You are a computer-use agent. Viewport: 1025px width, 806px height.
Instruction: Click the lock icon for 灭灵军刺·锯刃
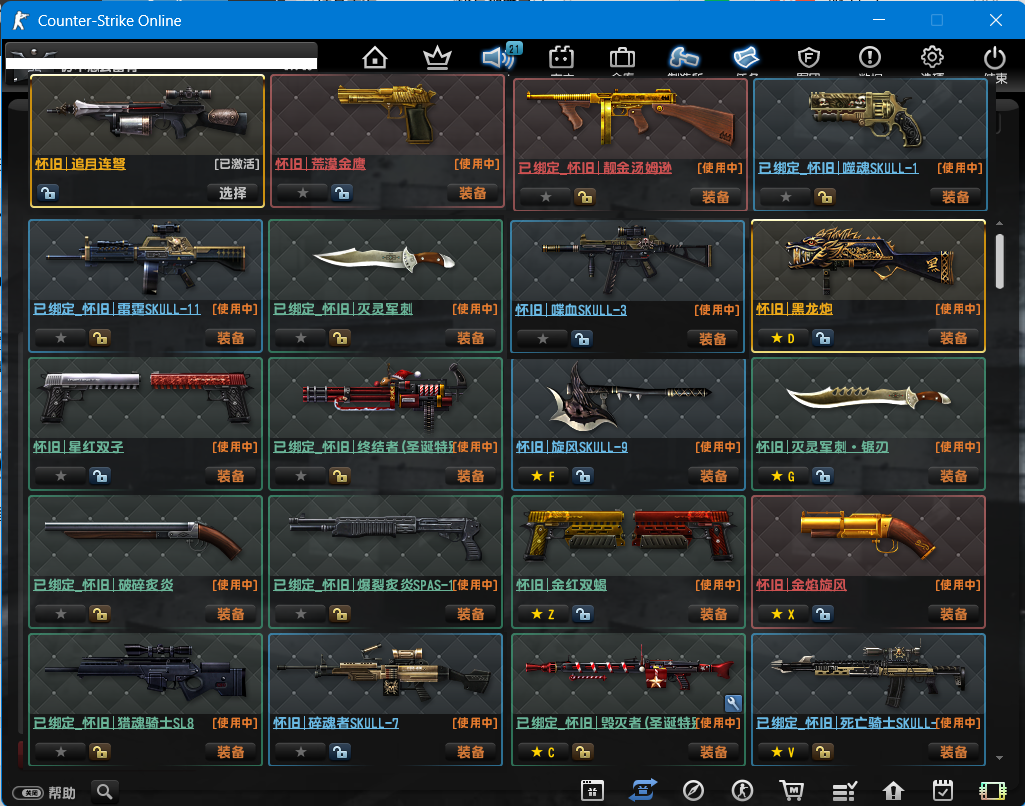click(x=823, y=476)
